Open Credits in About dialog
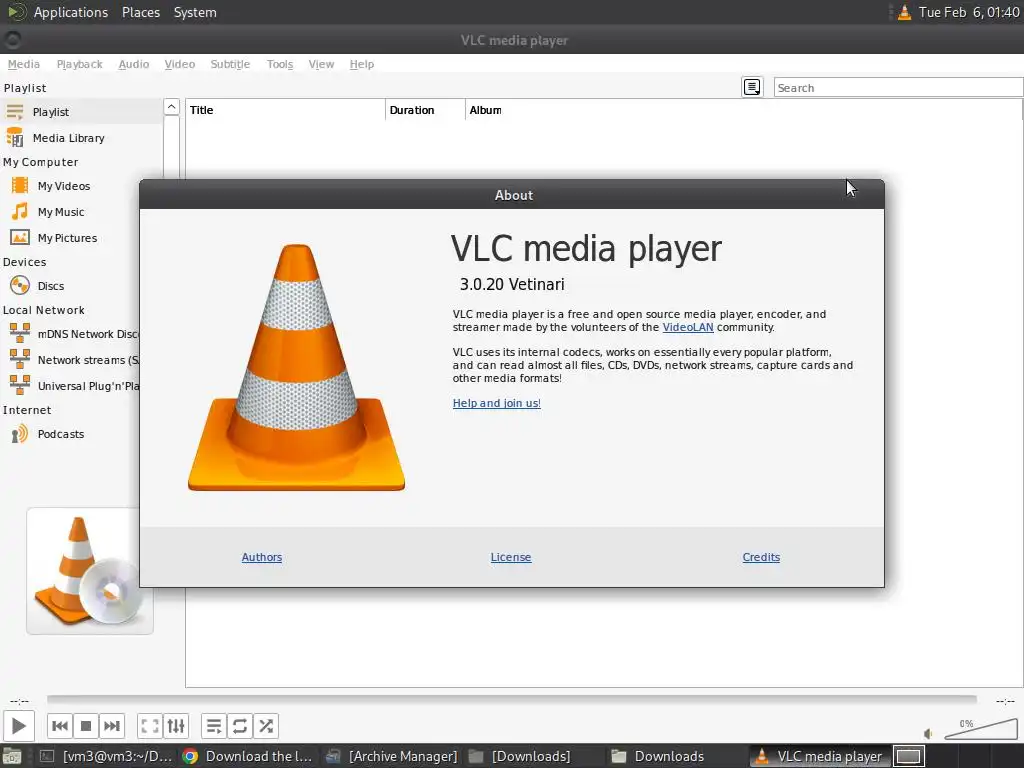 [761, 557]
